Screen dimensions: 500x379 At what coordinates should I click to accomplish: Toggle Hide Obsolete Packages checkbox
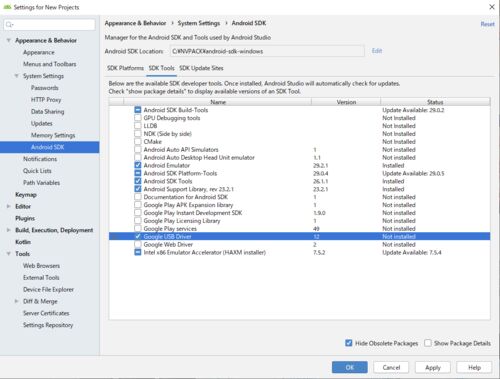(x=349, y=343)
